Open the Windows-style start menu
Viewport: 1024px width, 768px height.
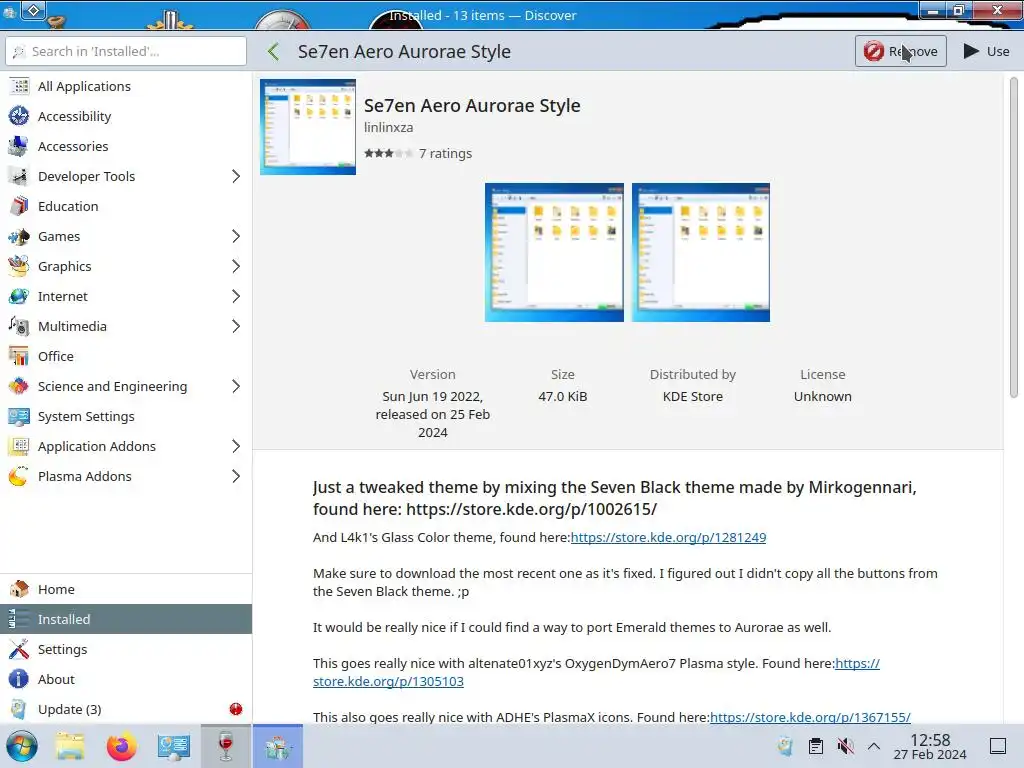[22, 746]
